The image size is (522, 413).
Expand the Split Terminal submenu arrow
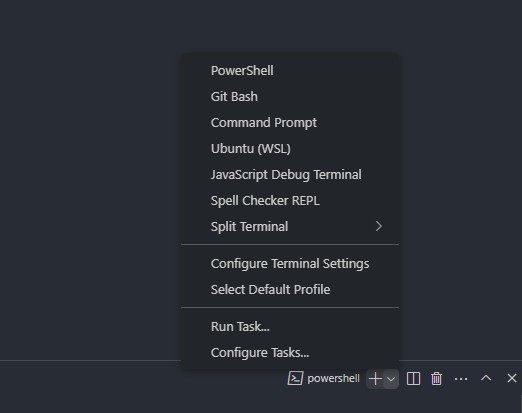[379, 226]
